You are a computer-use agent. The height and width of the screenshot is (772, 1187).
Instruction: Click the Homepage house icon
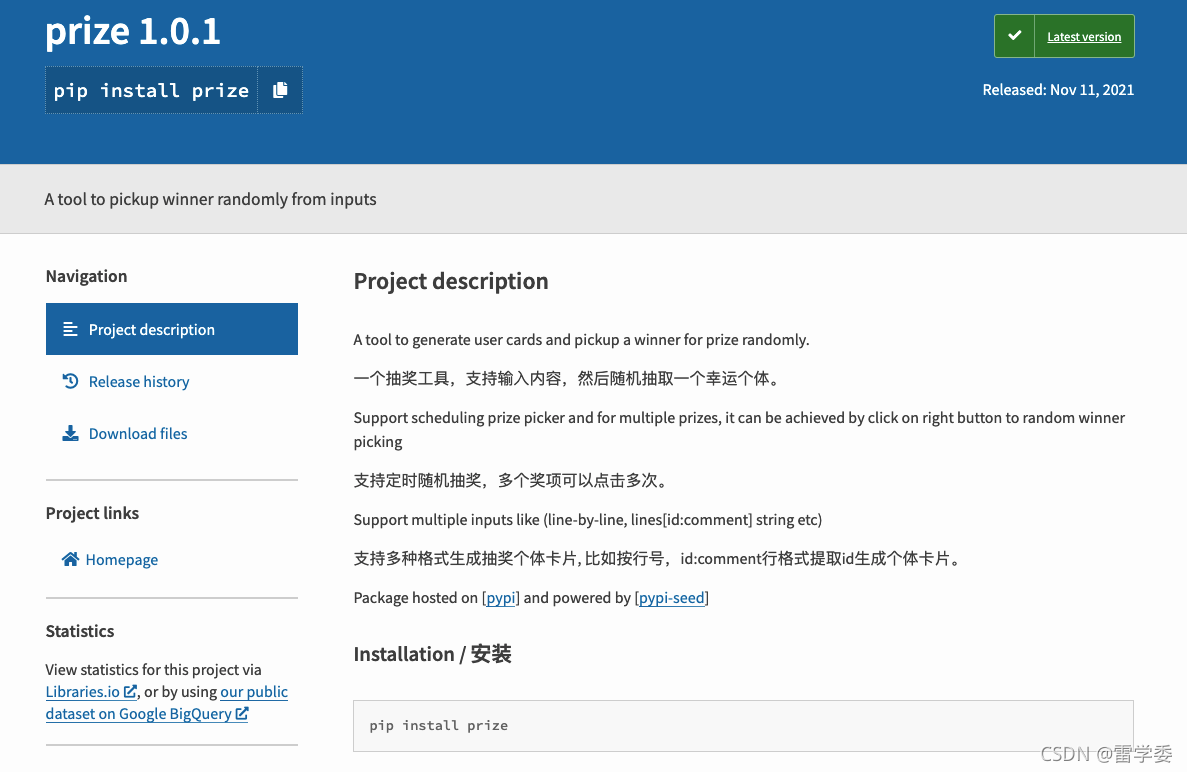(70, 559)
